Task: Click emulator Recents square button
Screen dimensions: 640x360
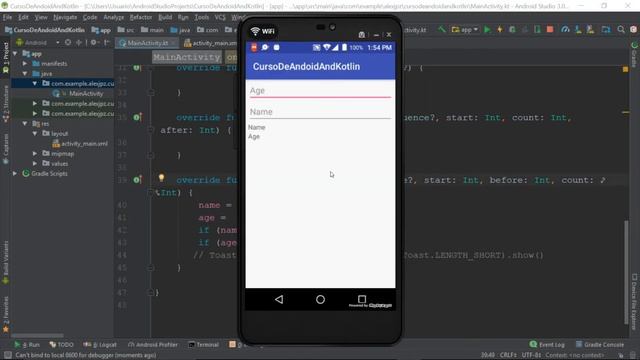Action: point(362,299)
